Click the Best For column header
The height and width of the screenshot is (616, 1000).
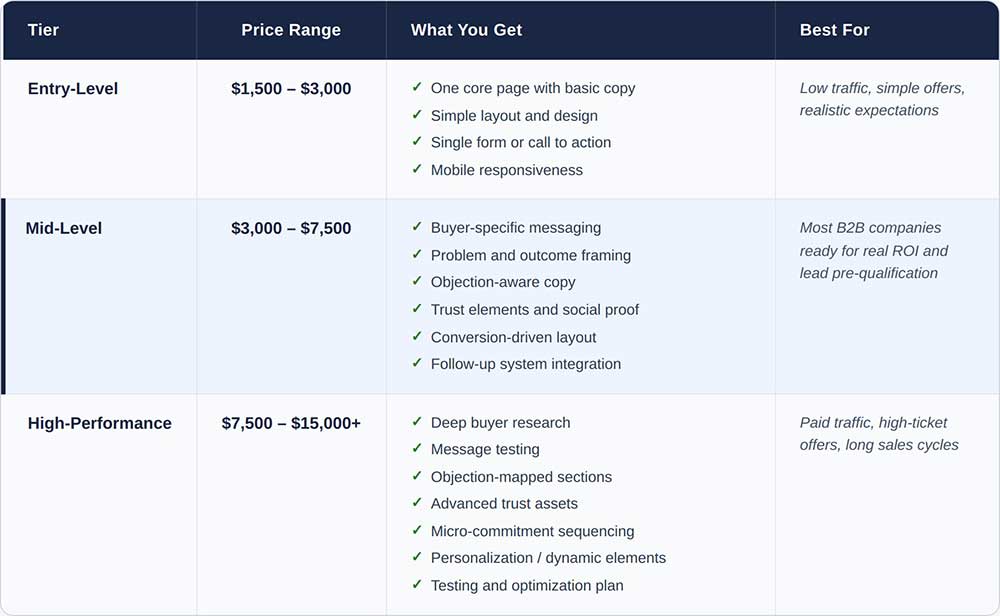coord(834,30)
